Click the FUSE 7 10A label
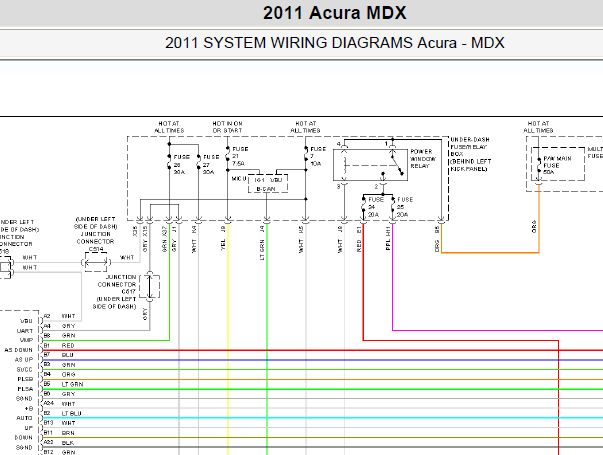The width and height of the screenshot is (603, 455). click(x=318, y=156)
